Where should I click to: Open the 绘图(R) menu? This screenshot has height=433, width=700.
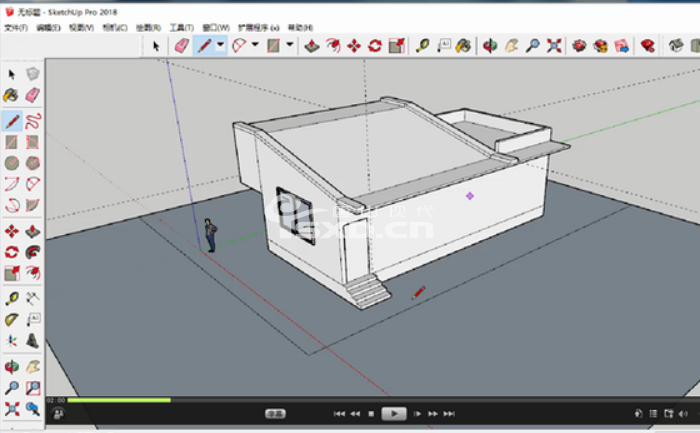click(x=148, y=28)
